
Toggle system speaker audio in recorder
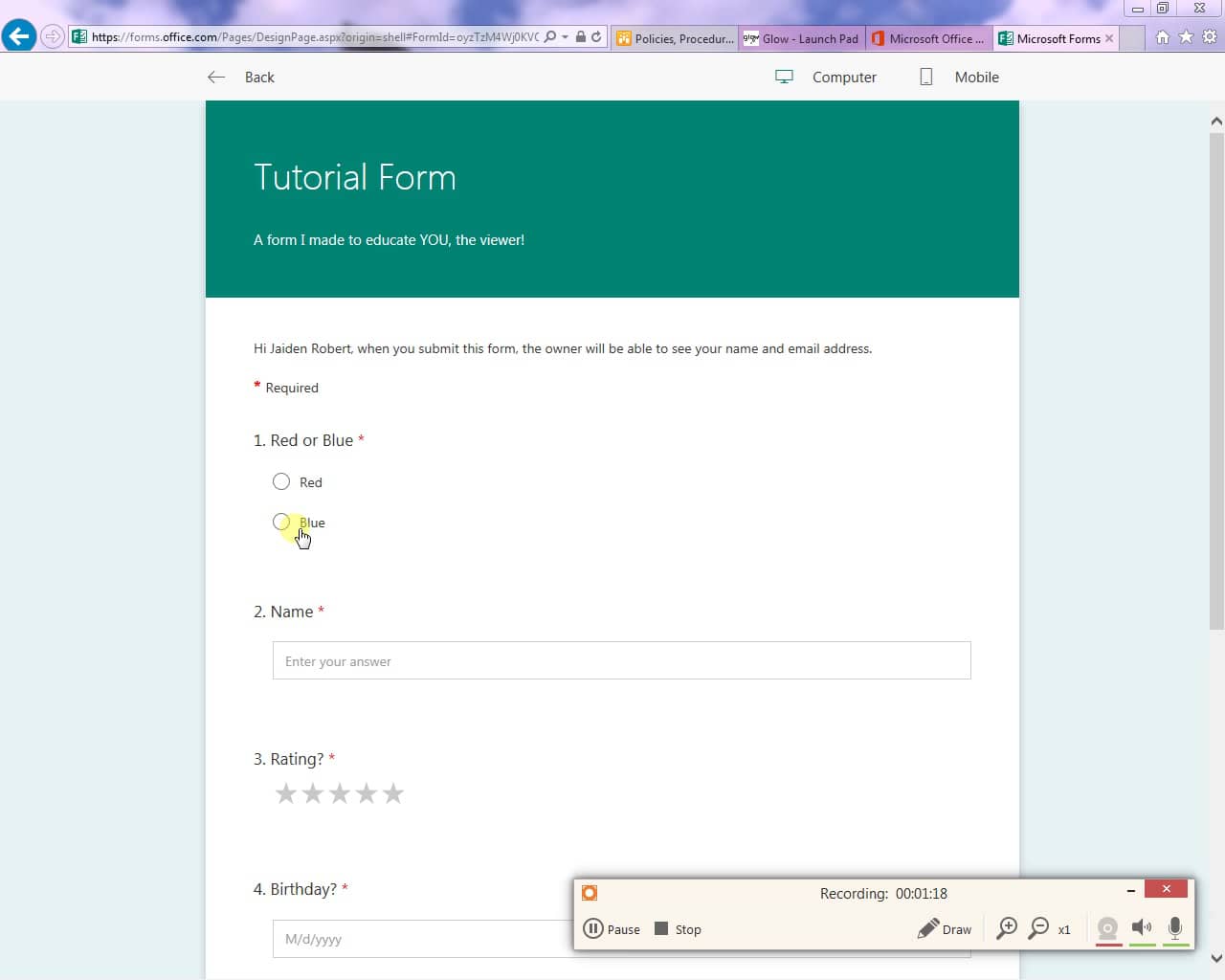click(x=1142, y=927)
